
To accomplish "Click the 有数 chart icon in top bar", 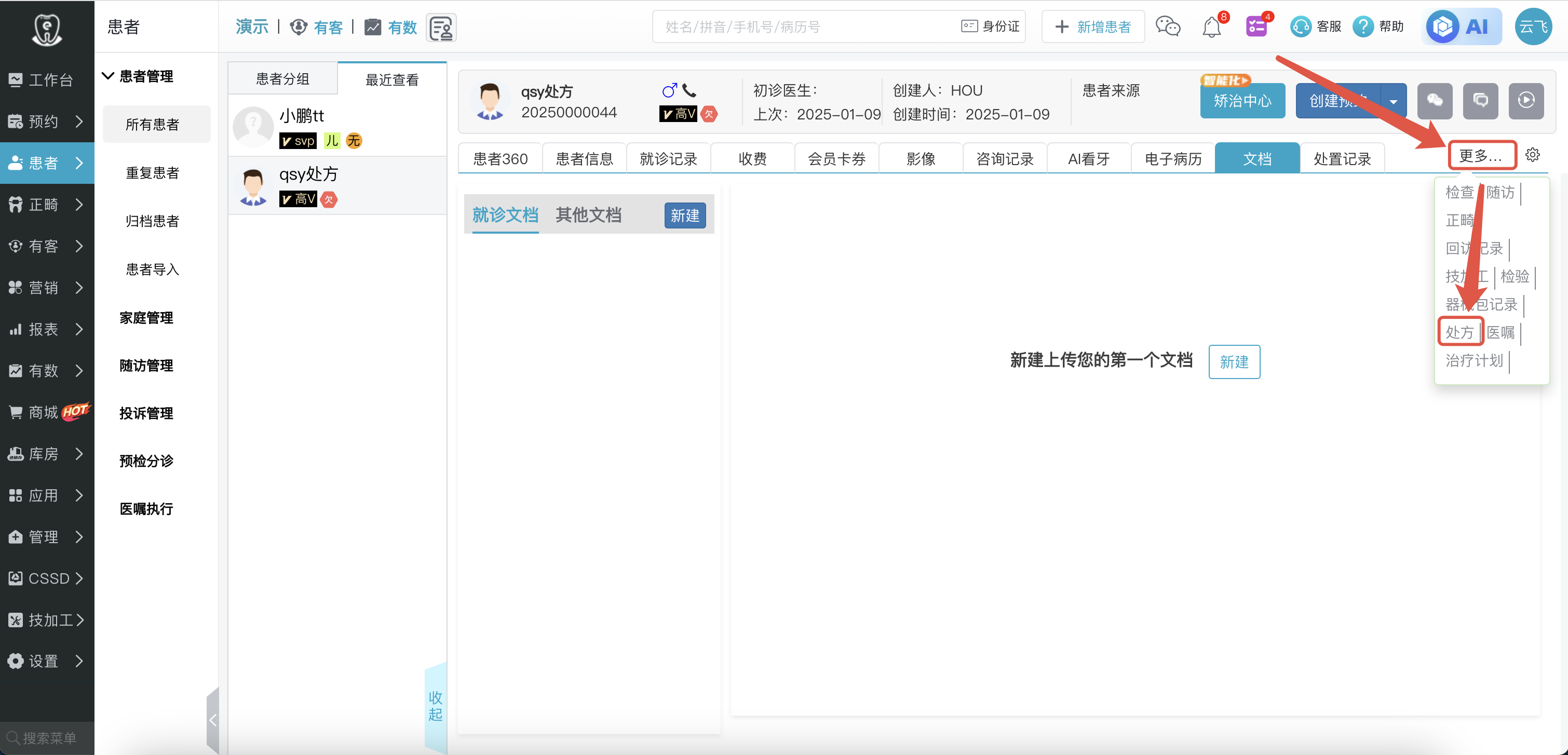I will click(x=372, y=28).
